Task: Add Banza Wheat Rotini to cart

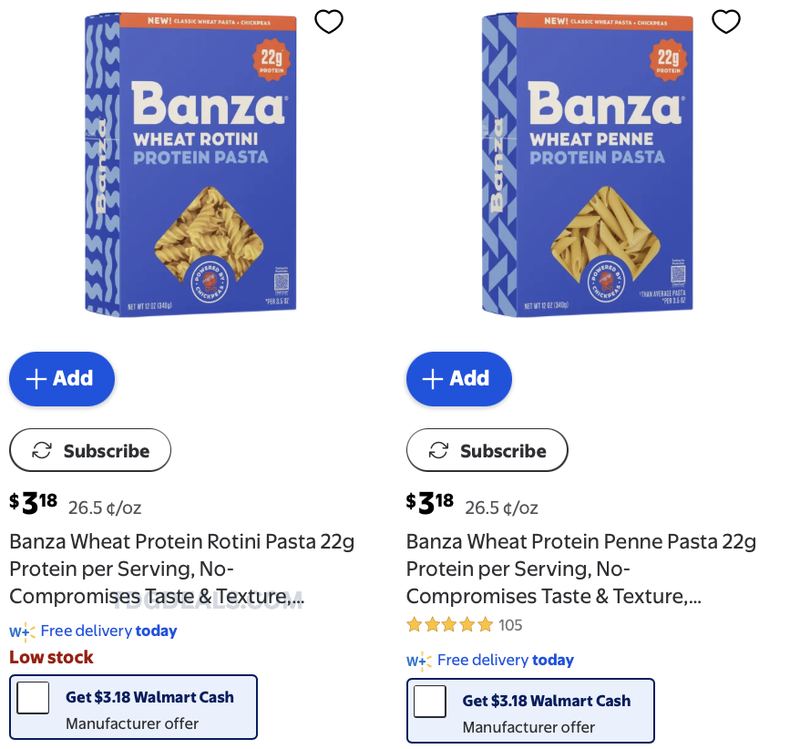Action: (62, 379)
